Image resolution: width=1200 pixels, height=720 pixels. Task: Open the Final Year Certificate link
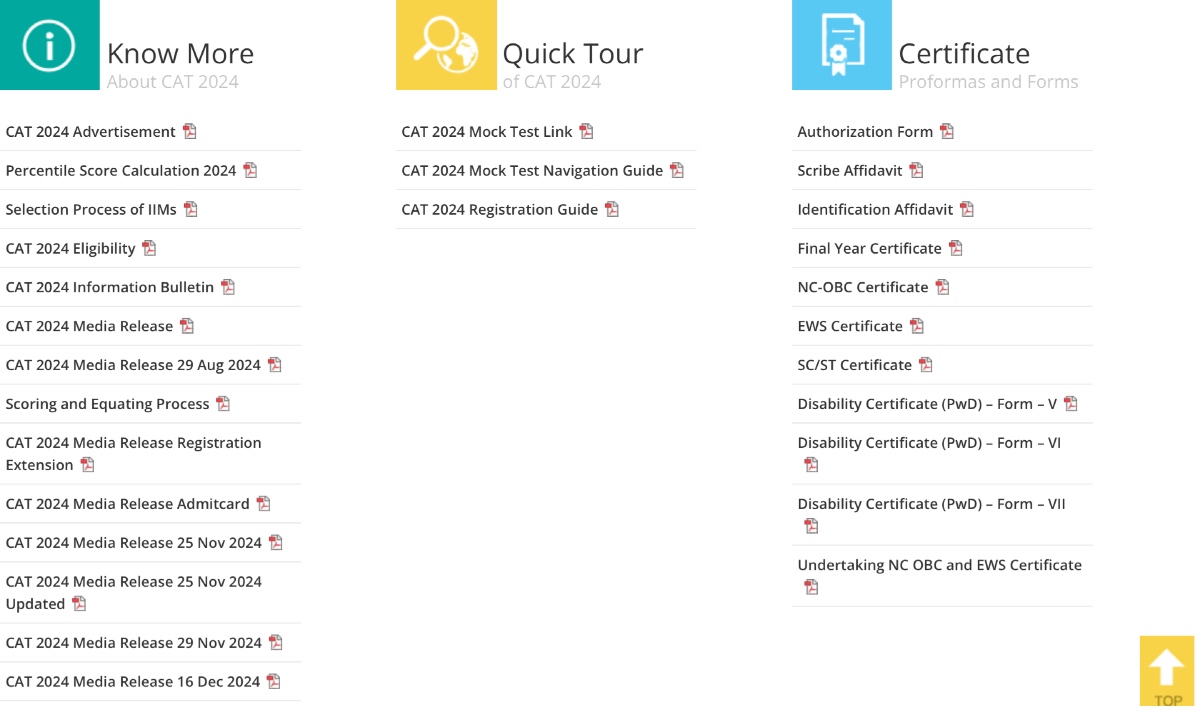(869, 249)
